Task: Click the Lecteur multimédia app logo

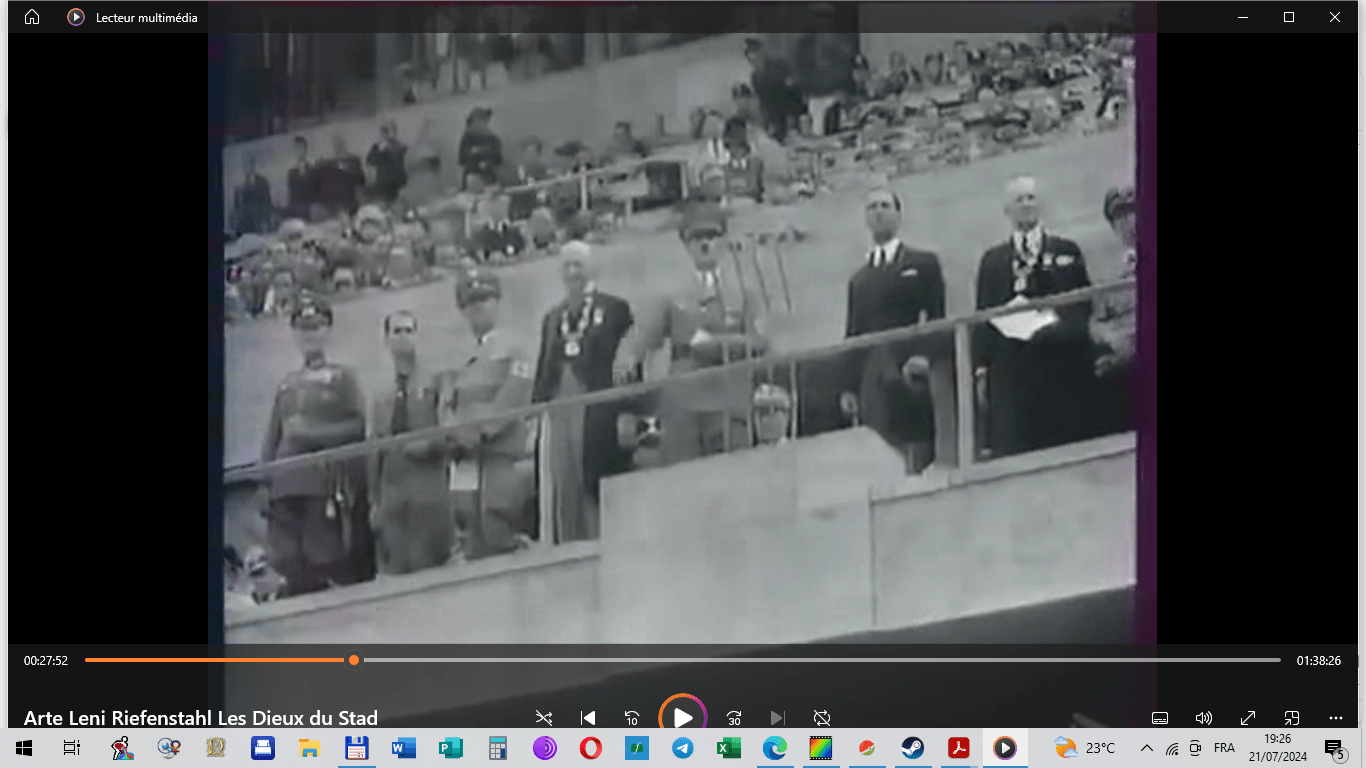Action: (76, 17)
